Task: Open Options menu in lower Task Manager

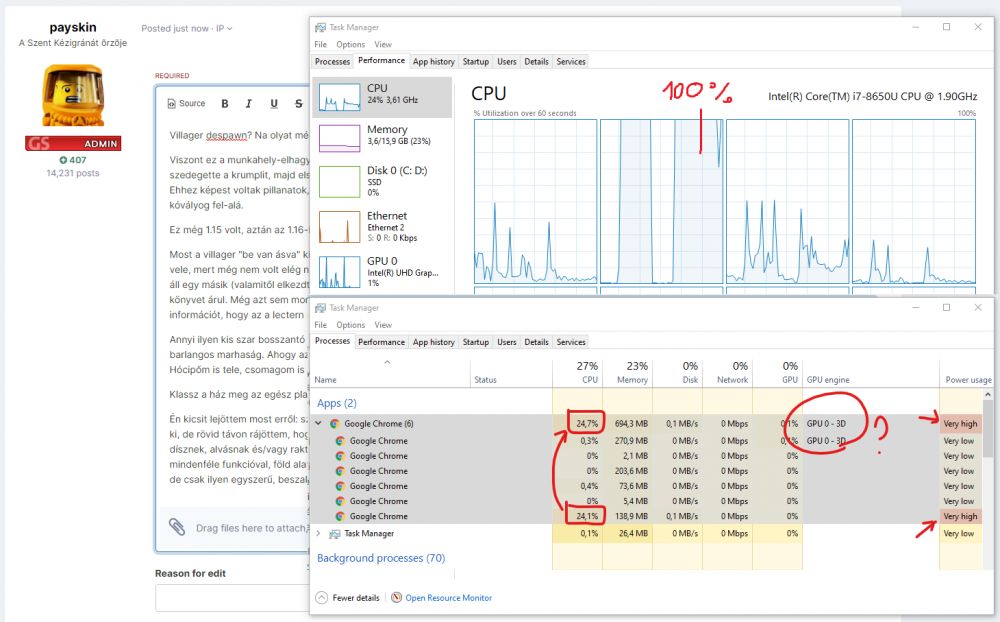Action: click(x=351, y=325)
